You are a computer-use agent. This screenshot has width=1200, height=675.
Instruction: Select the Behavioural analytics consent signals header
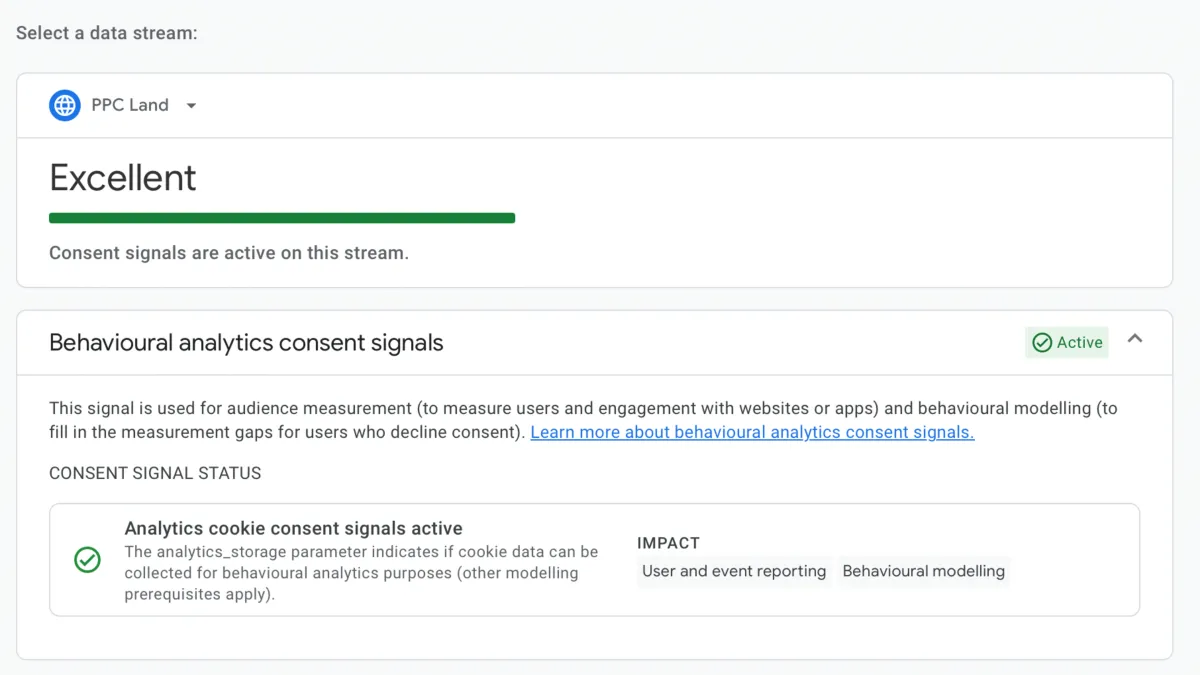pos(246,342)
